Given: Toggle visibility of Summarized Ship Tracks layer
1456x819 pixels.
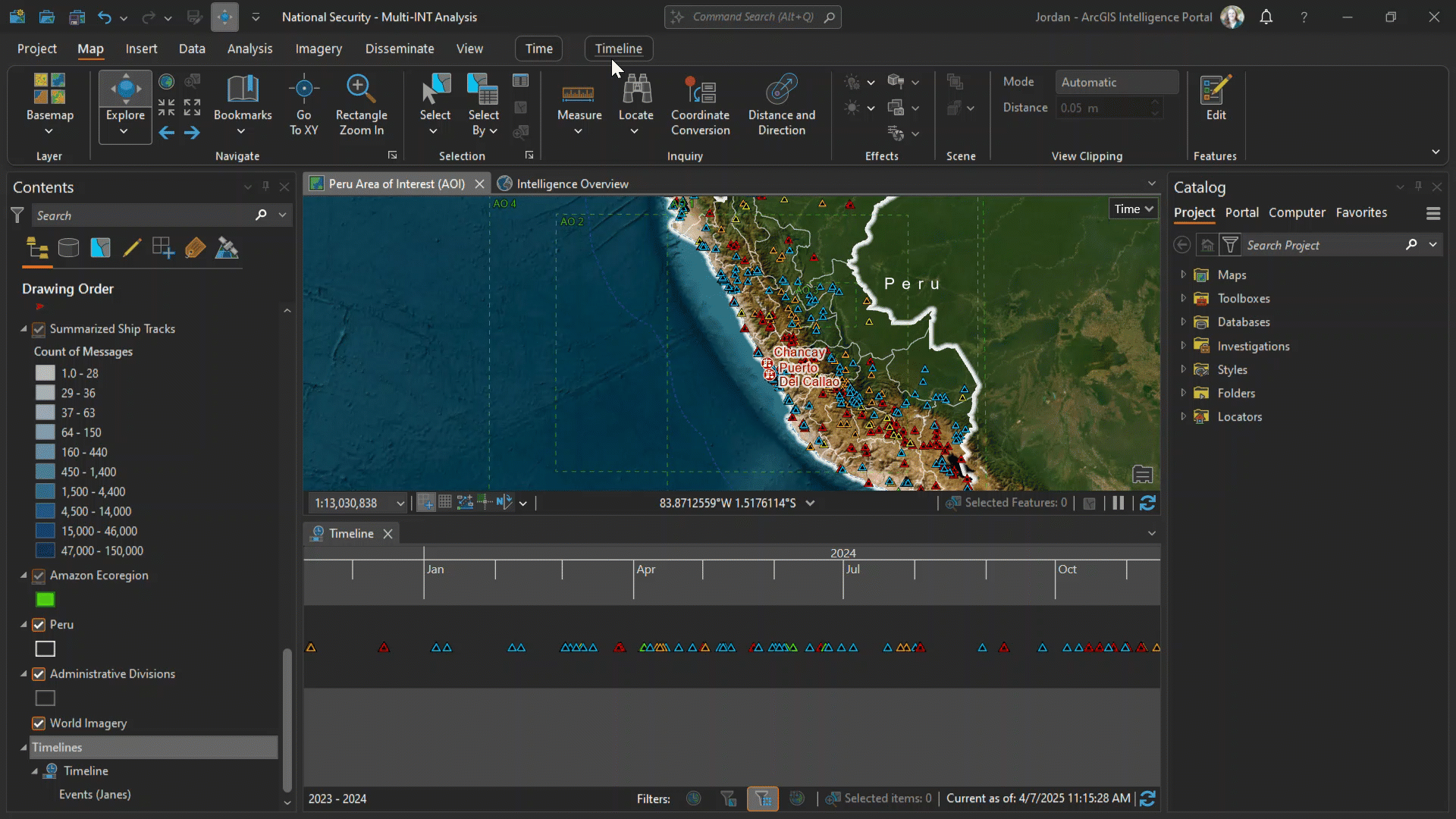Looking at the screenshot, I should coord(38,329).
